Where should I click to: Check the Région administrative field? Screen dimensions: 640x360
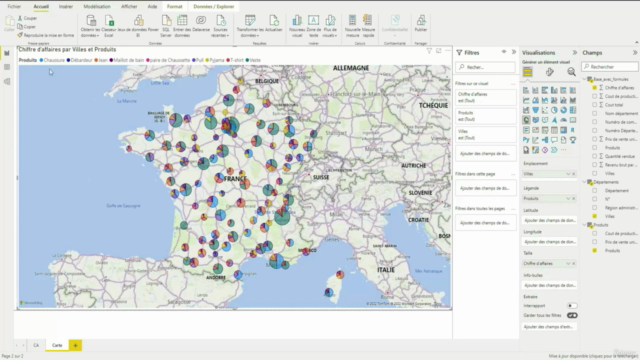(594, 208)
